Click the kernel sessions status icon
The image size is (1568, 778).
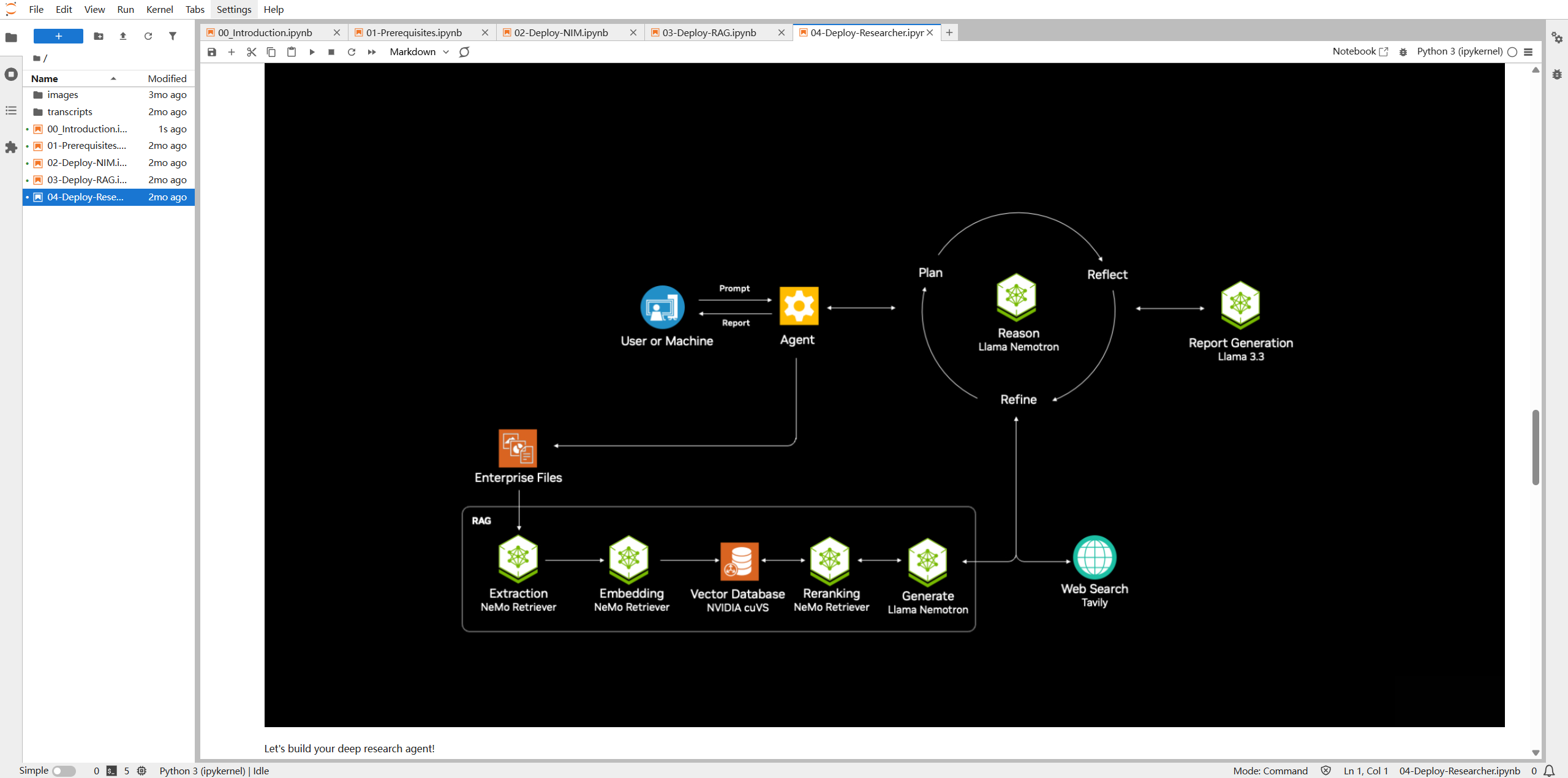(141, 771)
